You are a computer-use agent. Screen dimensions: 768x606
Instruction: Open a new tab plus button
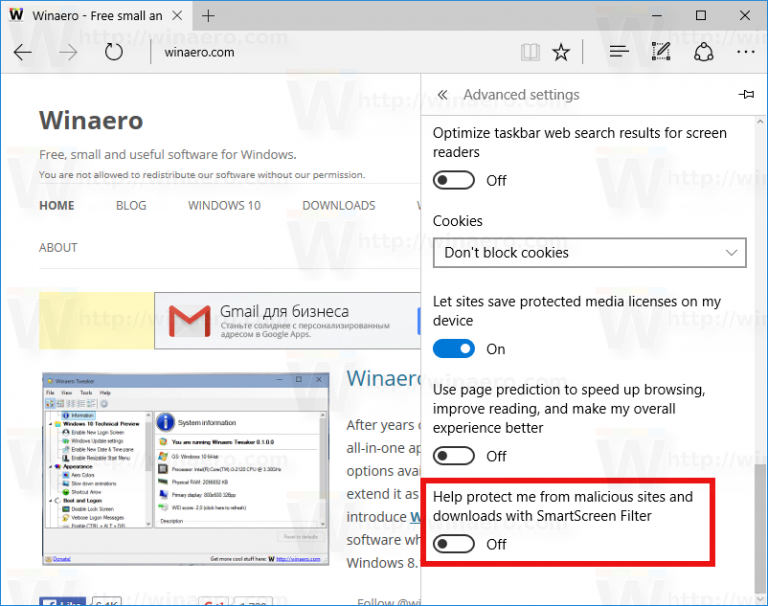pyautogui.click(x=208, y=16)
